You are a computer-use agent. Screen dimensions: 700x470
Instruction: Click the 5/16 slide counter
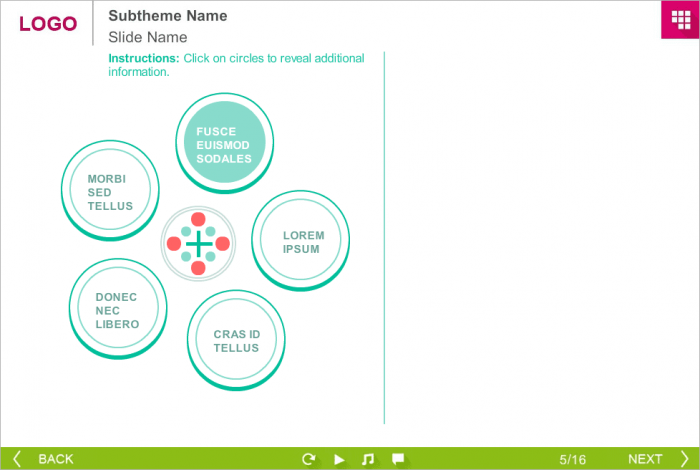(x=573, y=459)
